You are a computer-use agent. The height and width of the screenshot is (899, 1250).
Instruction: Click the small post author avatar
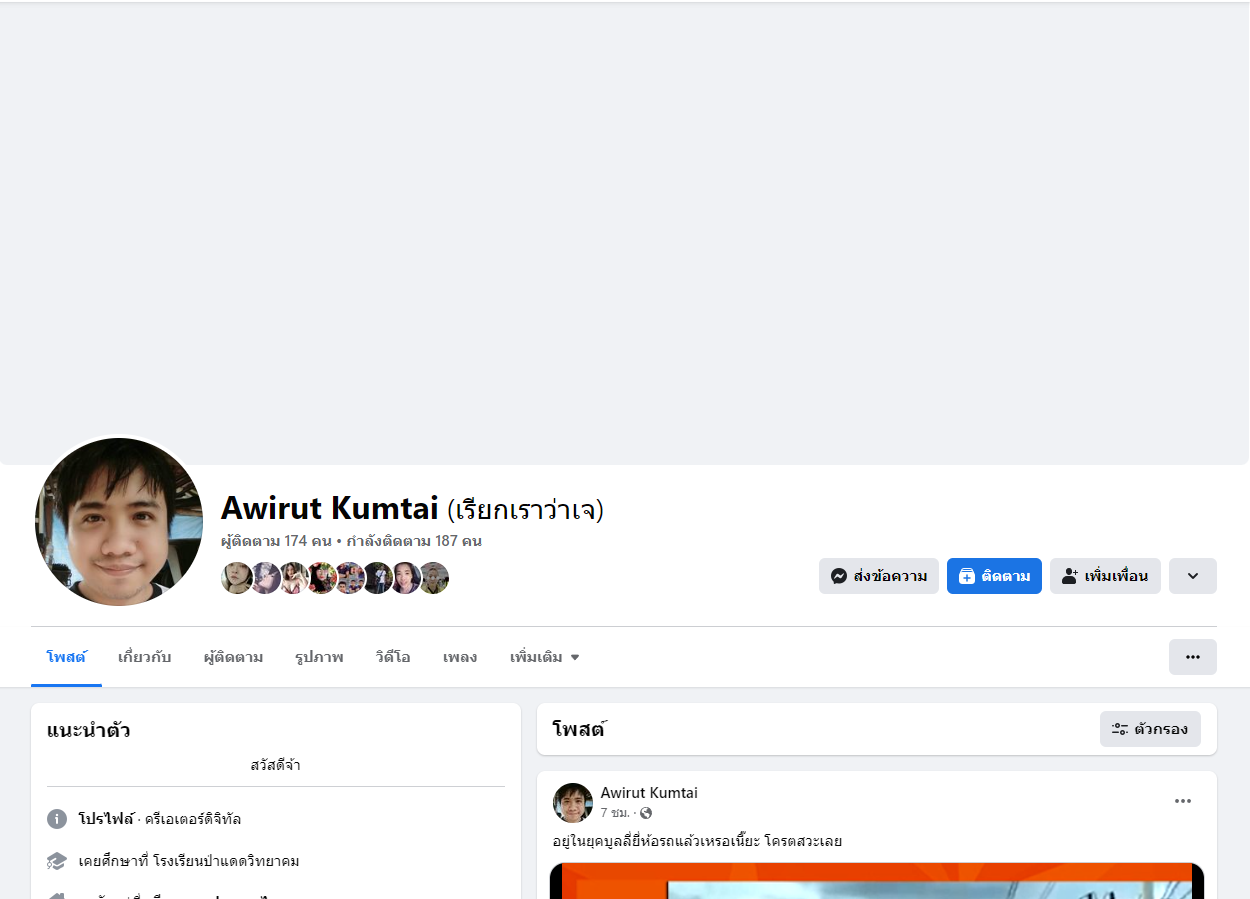point(573,803)
